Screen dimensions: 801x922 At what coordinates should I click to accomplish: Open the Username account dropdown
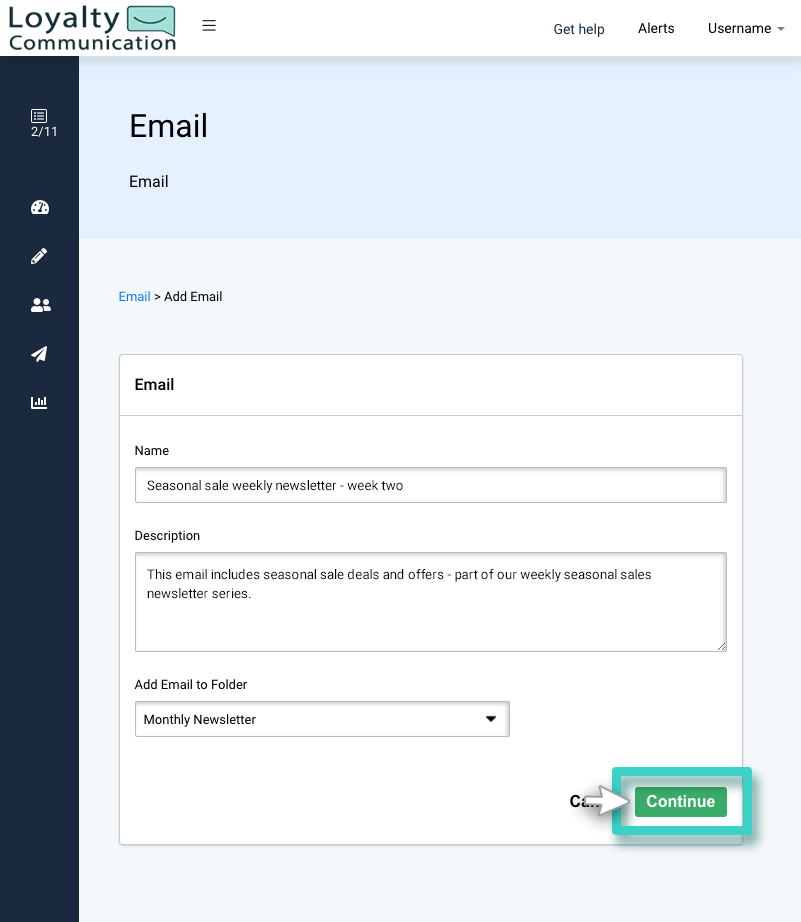pyautogui.click(x=745, y=28)
